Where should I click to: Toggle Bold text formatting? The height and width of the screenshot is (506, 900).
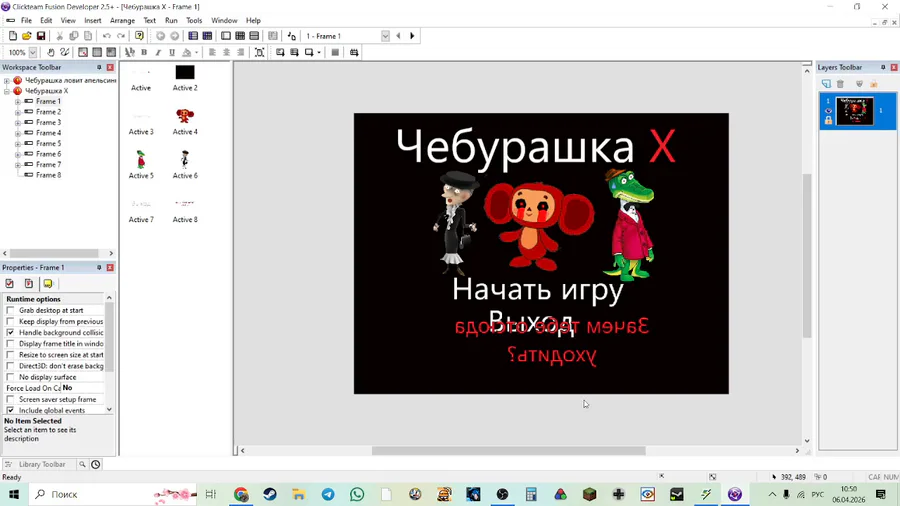pyautogui.click(x=144, y=52)
